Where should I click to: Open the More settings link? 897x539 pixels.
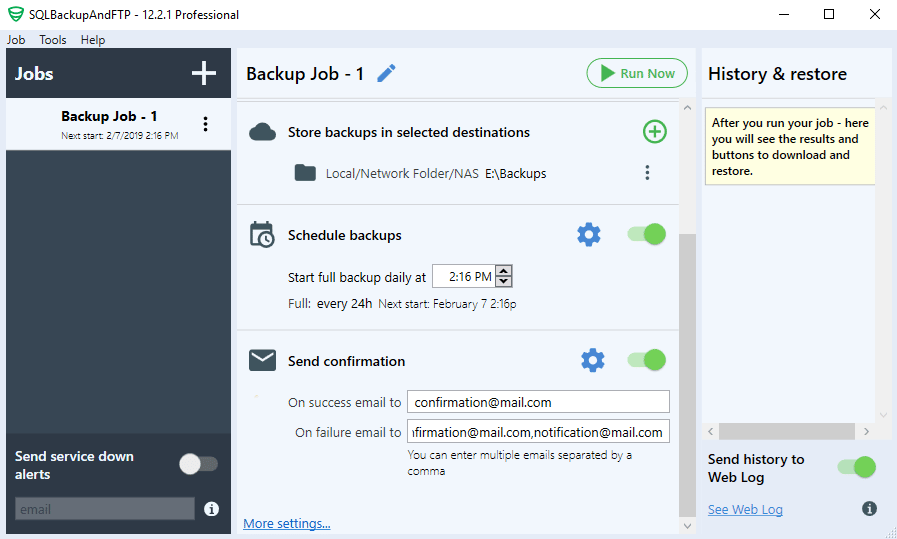[287, 524]
